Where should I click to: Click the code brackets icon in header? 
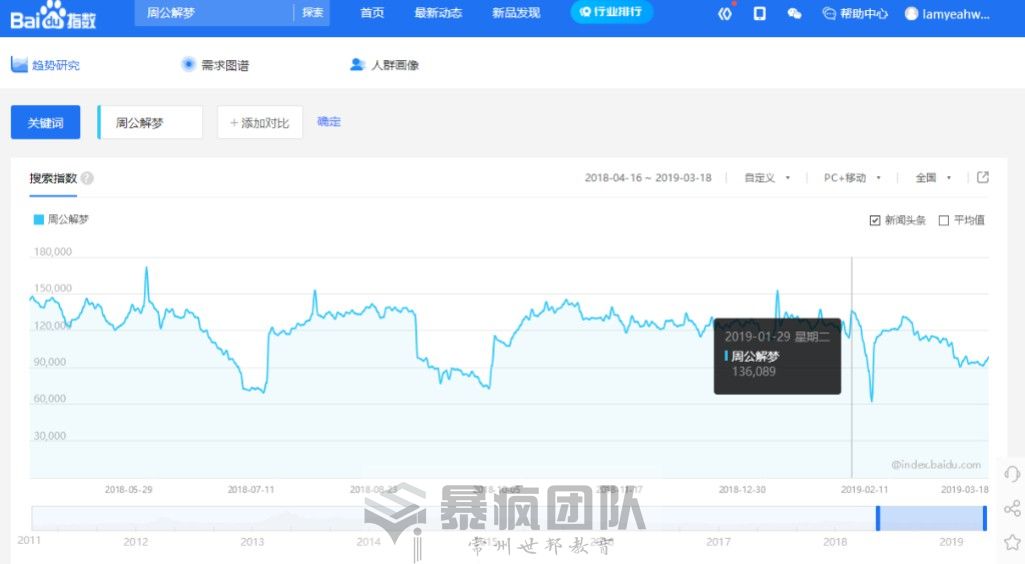click(x=725, y=14)
